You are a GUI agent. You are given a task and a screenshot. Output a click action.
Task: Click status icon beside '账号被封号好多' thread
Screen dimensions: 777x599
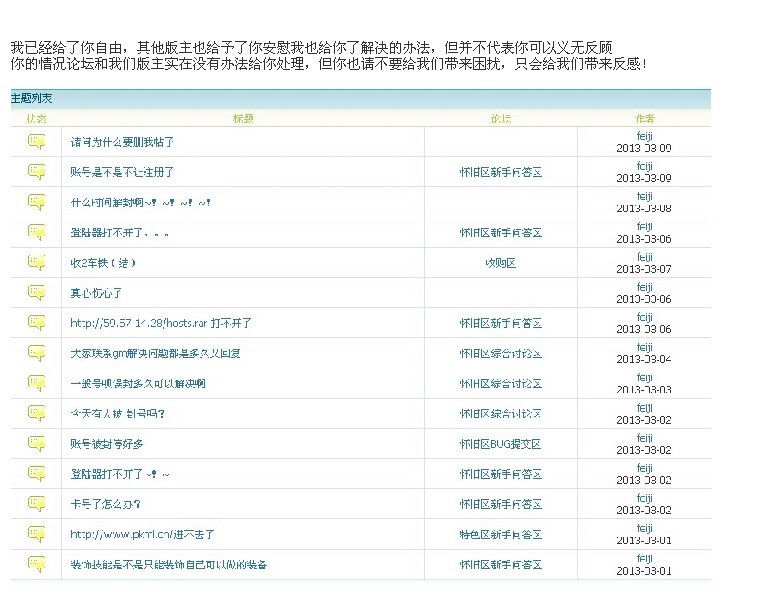[37, 444]
